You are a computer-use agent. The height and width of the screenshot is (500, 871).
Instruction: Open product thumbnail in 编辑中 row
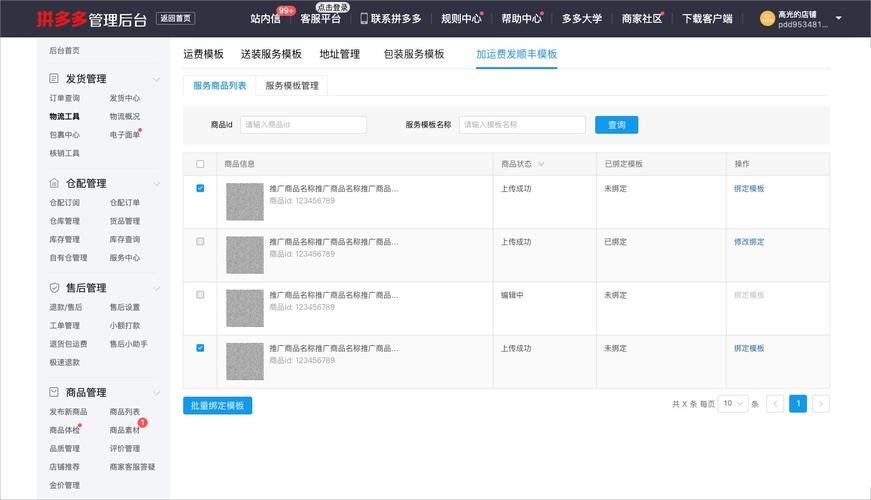click(245, 308)
